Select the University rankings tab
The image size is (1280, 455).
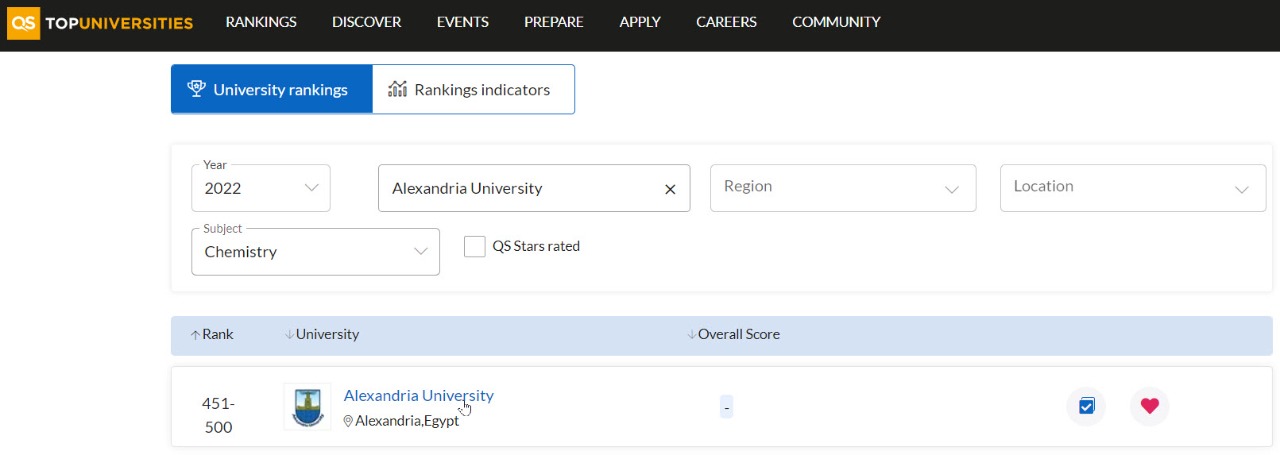pyautogui.click(x=271, y=90)
